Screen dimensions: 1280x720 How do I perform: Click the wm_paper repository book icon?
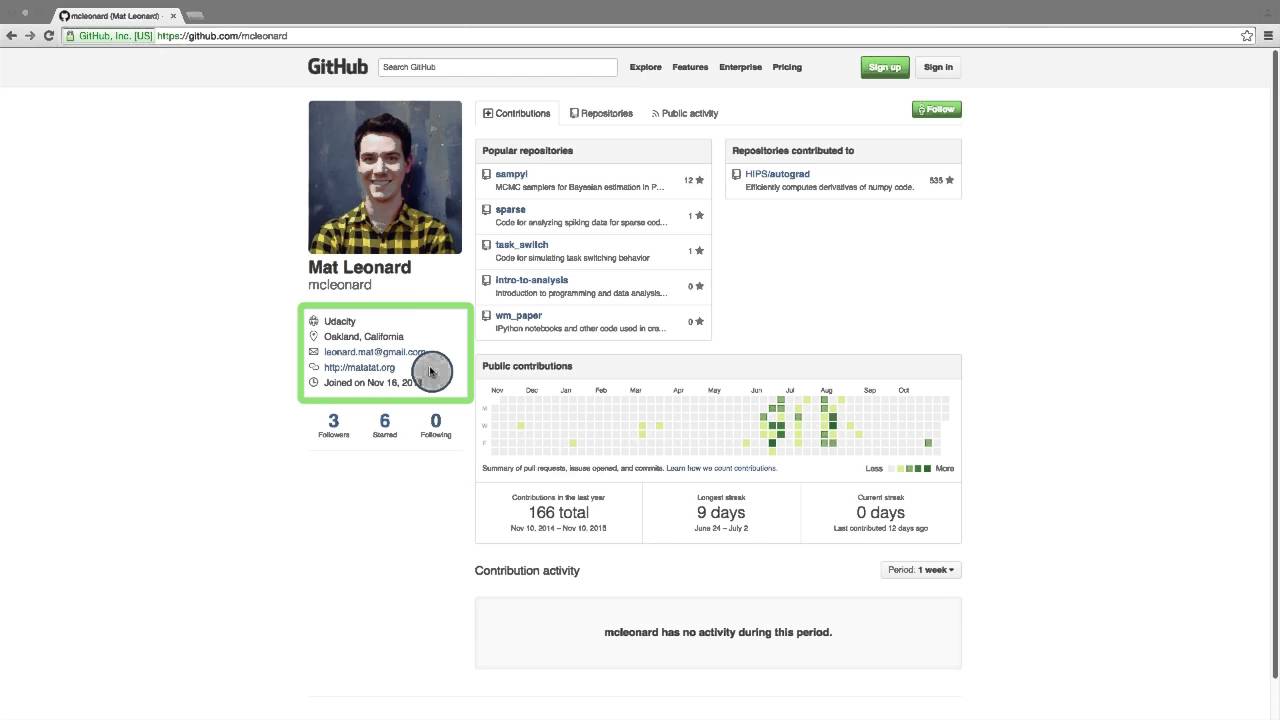(x=487, y=316)
